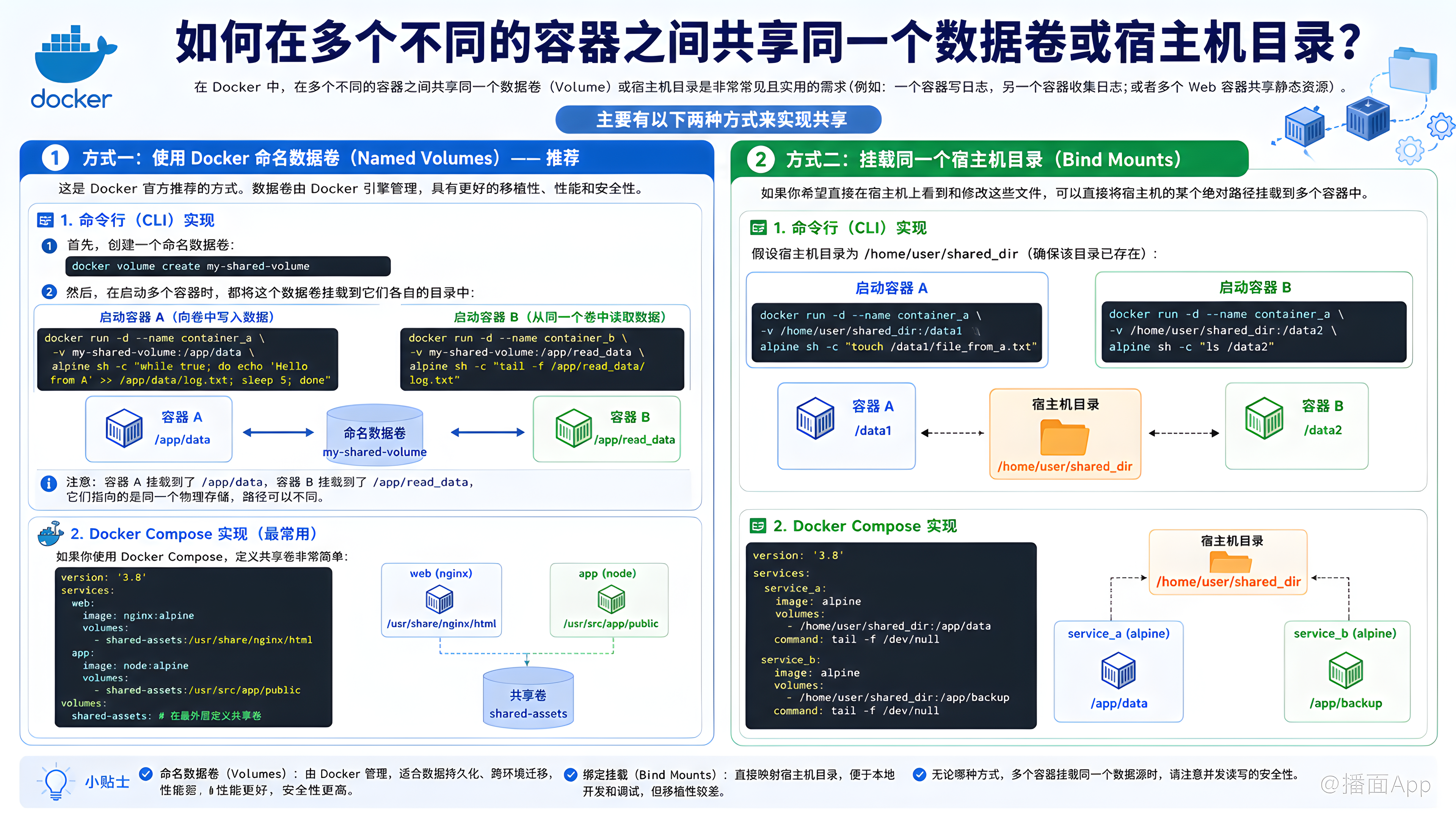Click the app (node) label

pyautogui.click(x=607, y=574)
